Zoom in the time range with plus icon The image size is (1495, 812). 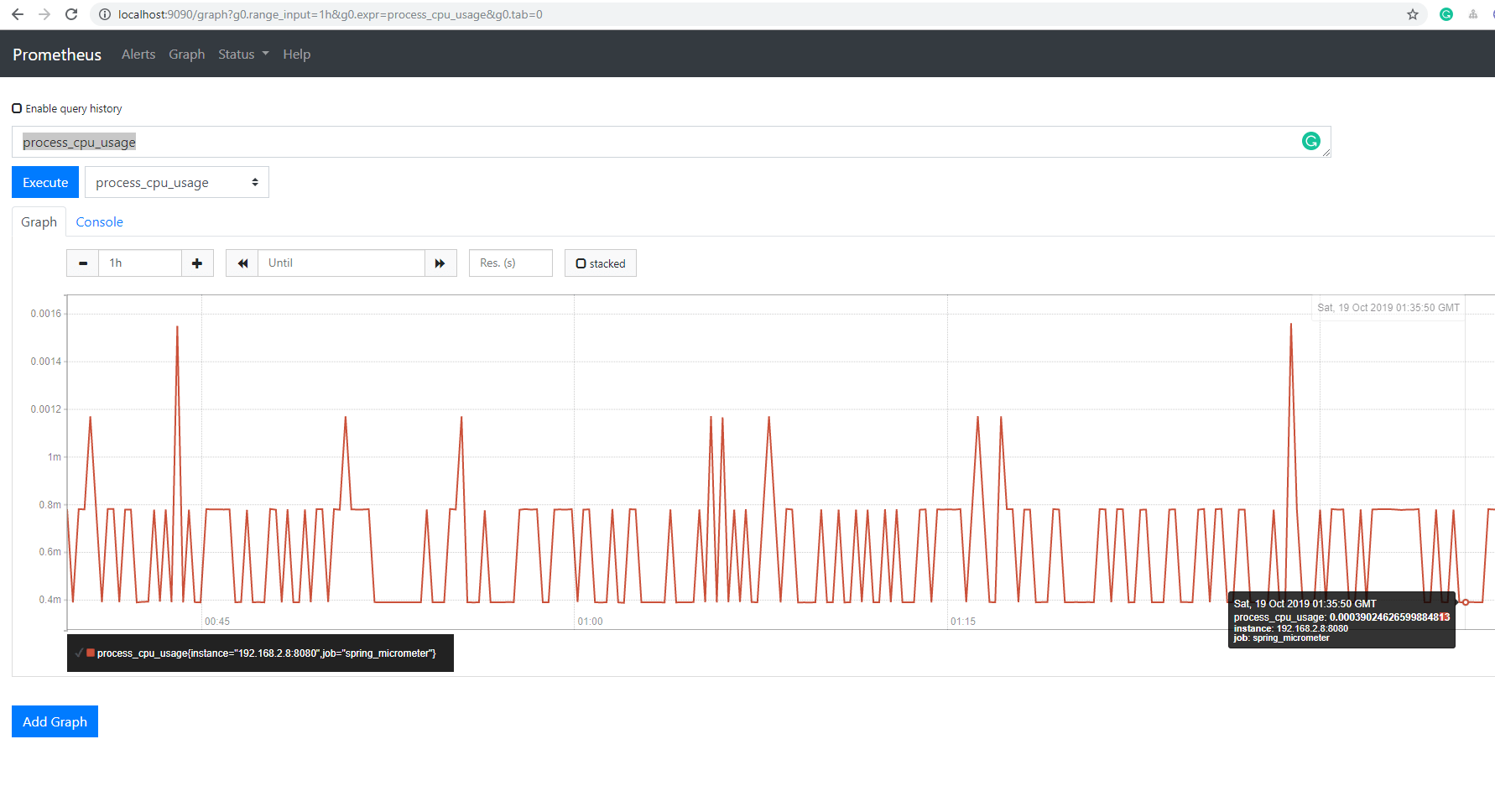197,263
